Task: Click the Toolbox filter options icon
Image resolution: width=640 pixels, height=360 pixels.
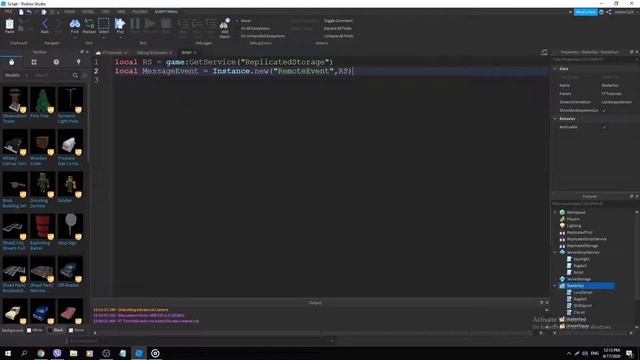Action: pyautogui.click(x=84, y=76)
